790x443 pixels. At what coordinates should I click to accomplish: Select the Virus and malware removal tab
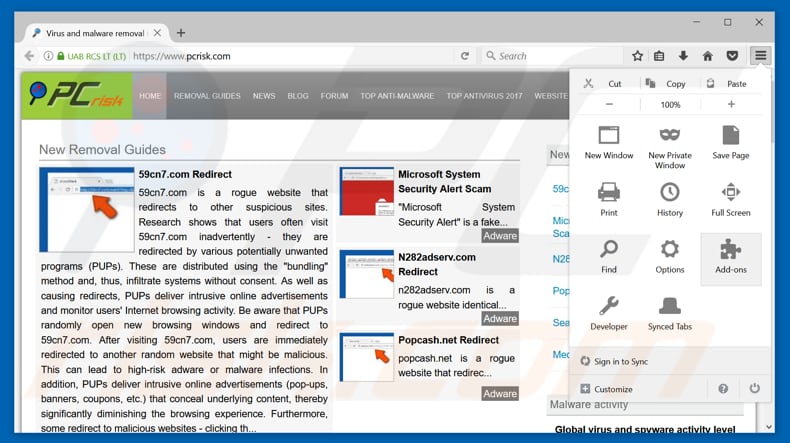(x=96, y=33)
